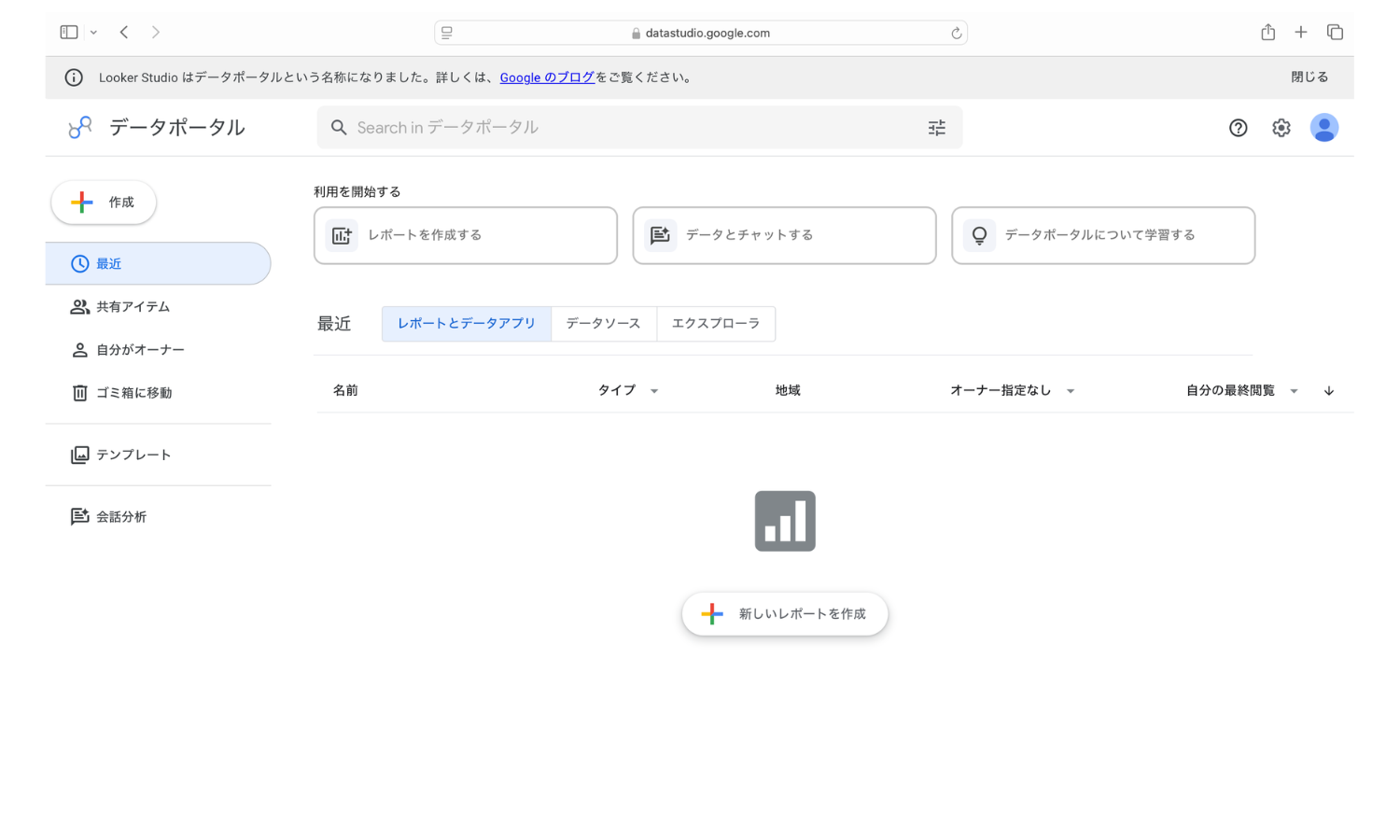The image size is (1400, 840).
Task: Reload the page with the refresh icon
Action: pyautogui.click(x=956, y=33)
